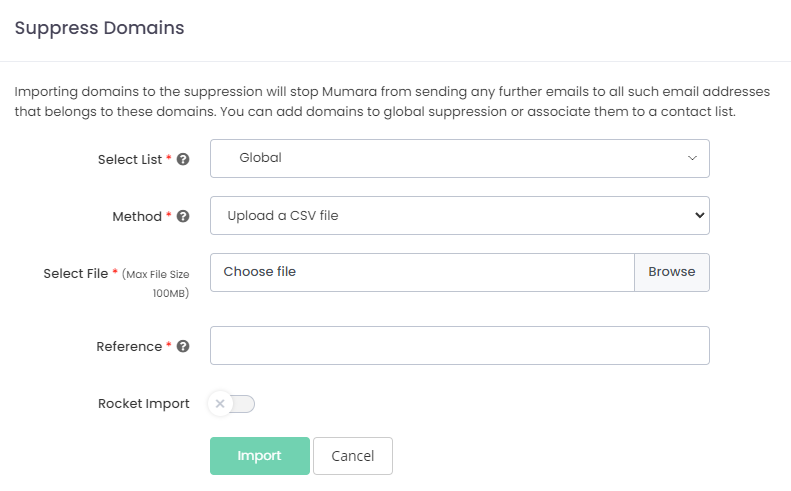Click the green Import button
The image size is (791, 491).
coord(259,456)
